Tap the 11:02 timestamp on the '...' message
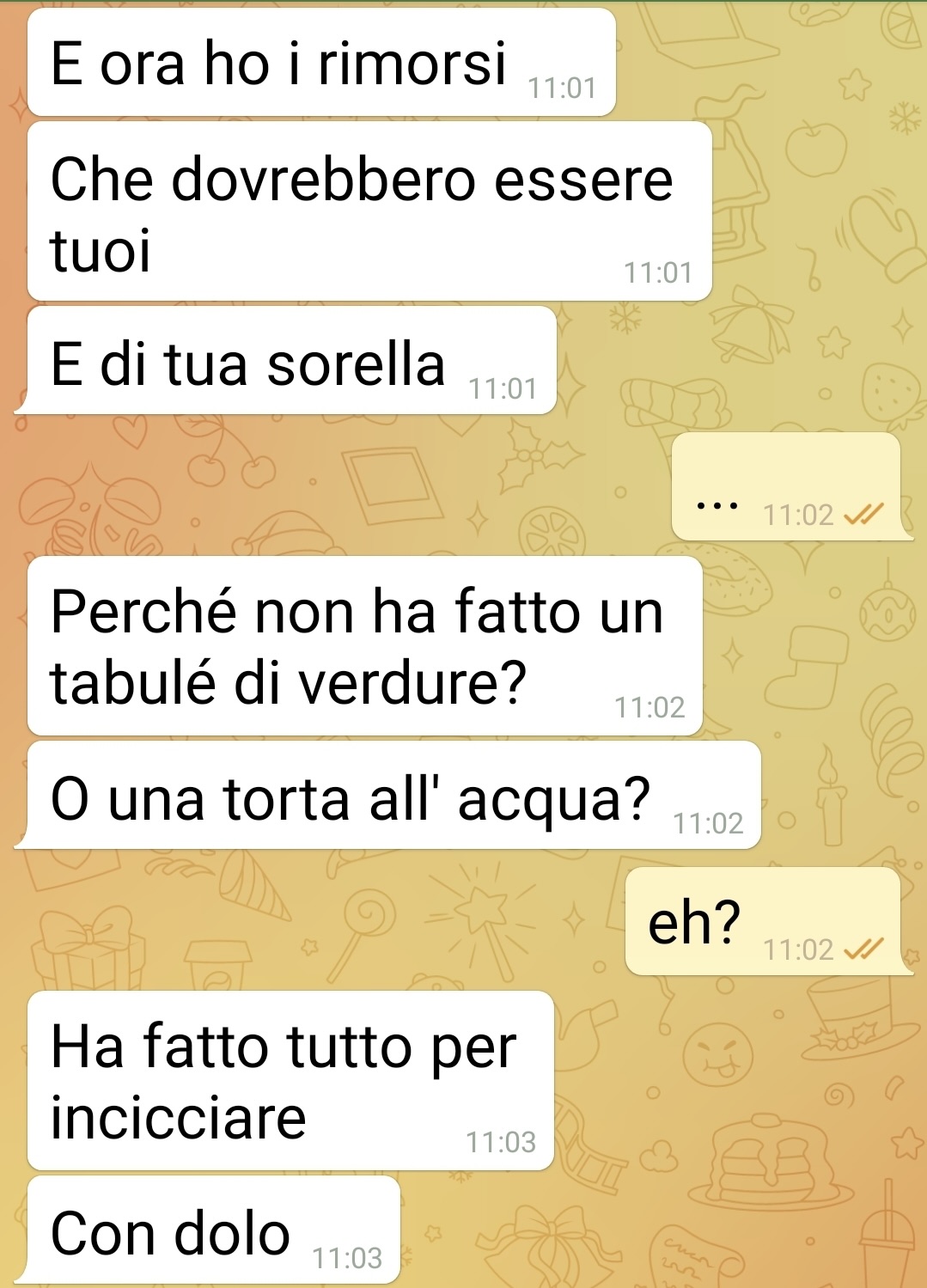This screenshot has height=1288, width=927. pos(798,515)
